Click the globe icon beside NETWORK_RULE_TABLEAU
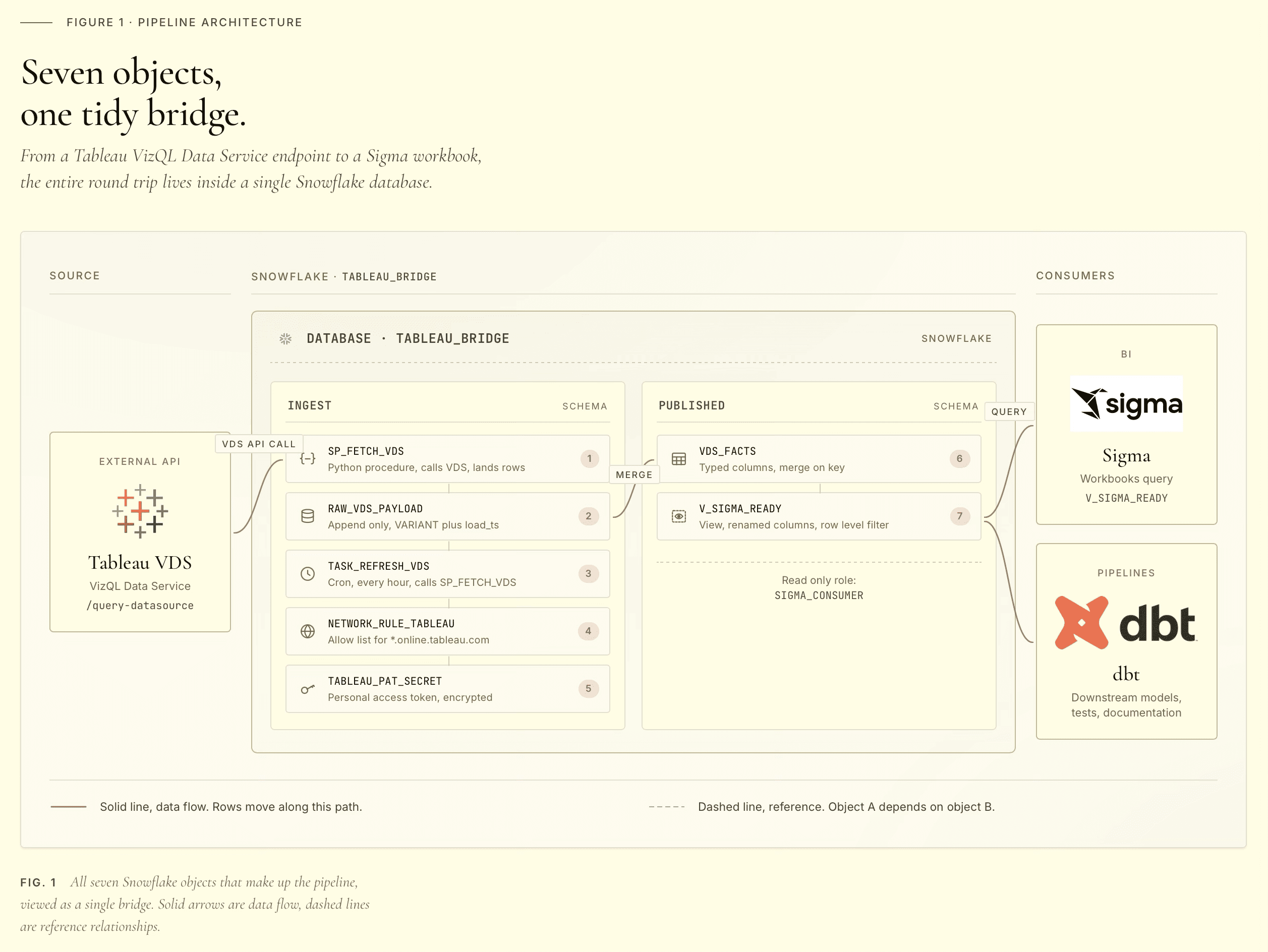This screenshot has width=1268, height=952. [308, 631]
